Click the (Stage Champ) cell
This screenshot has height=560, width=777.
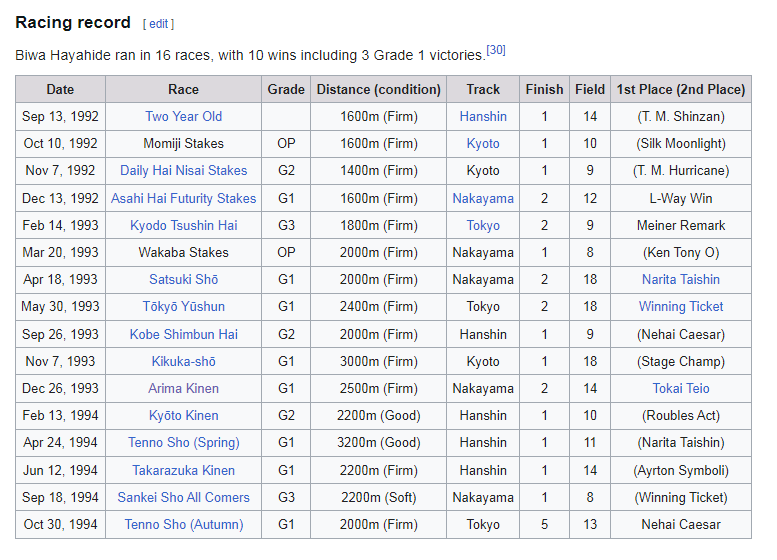(681, 361)
